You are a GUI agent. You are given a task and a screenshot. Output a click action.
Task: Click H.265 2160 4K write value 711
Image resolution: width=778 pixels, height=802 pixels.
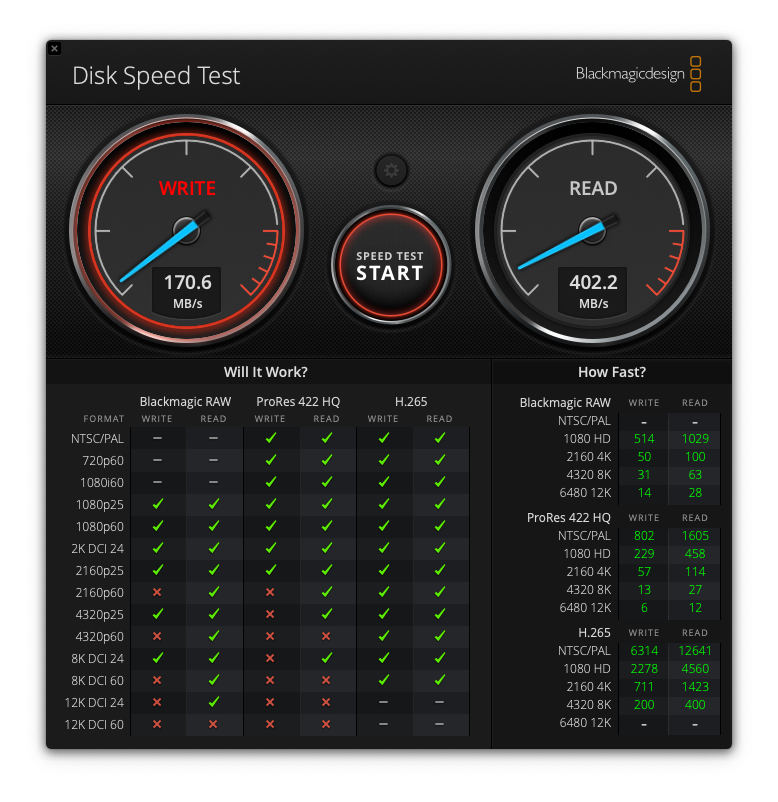pos(644,686)
